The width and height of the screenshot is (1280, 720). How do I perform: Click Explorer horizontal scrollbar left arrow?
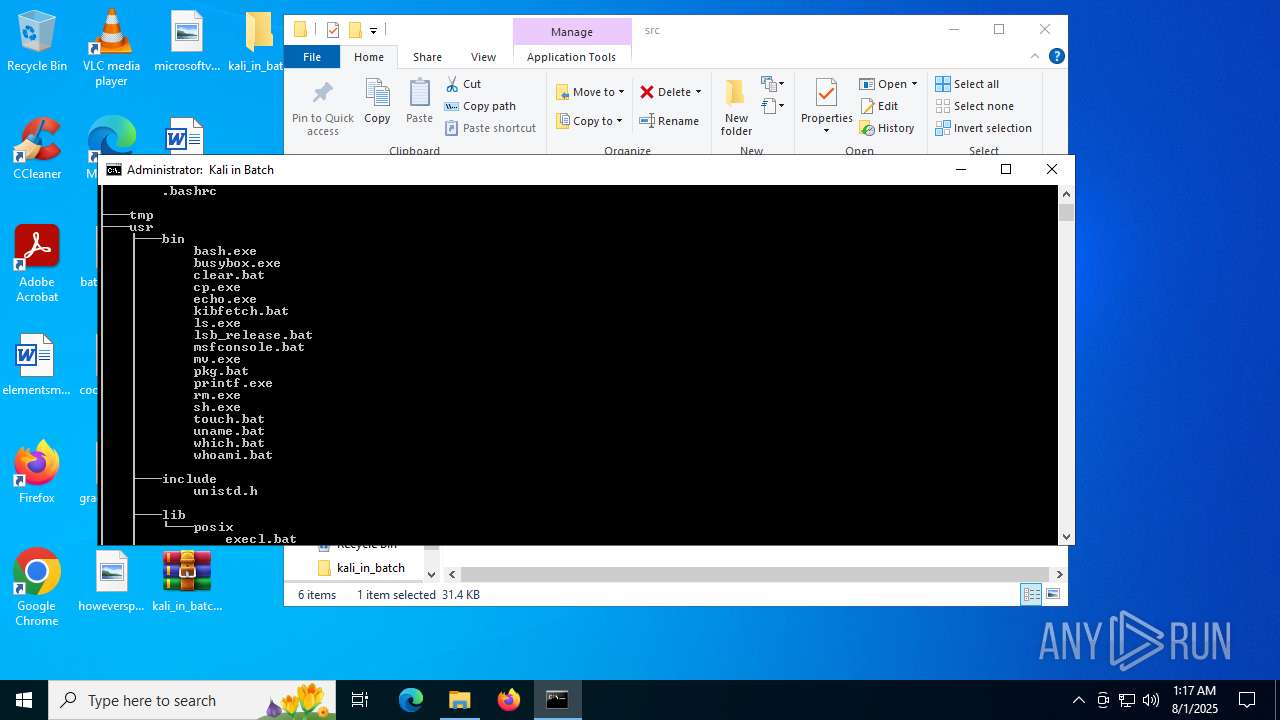tap(452, 574)
